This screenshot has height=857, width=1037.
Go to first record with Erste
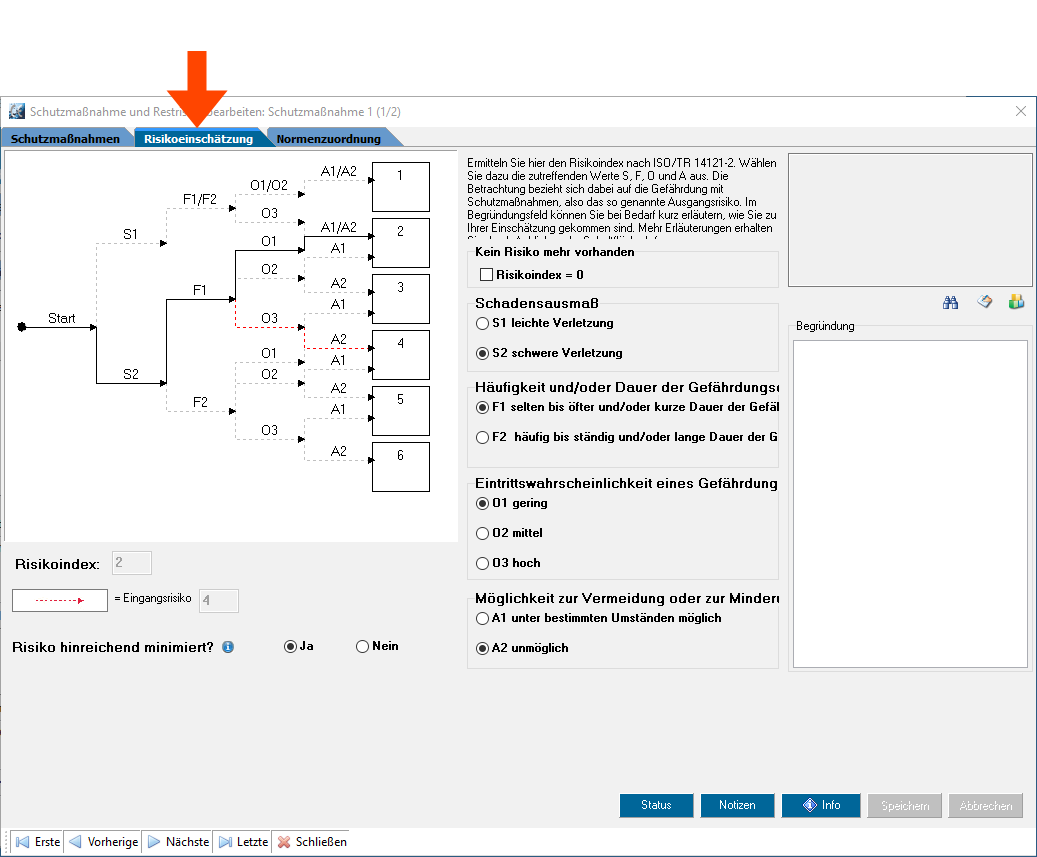pyautogui.click(x=38, y=842)
